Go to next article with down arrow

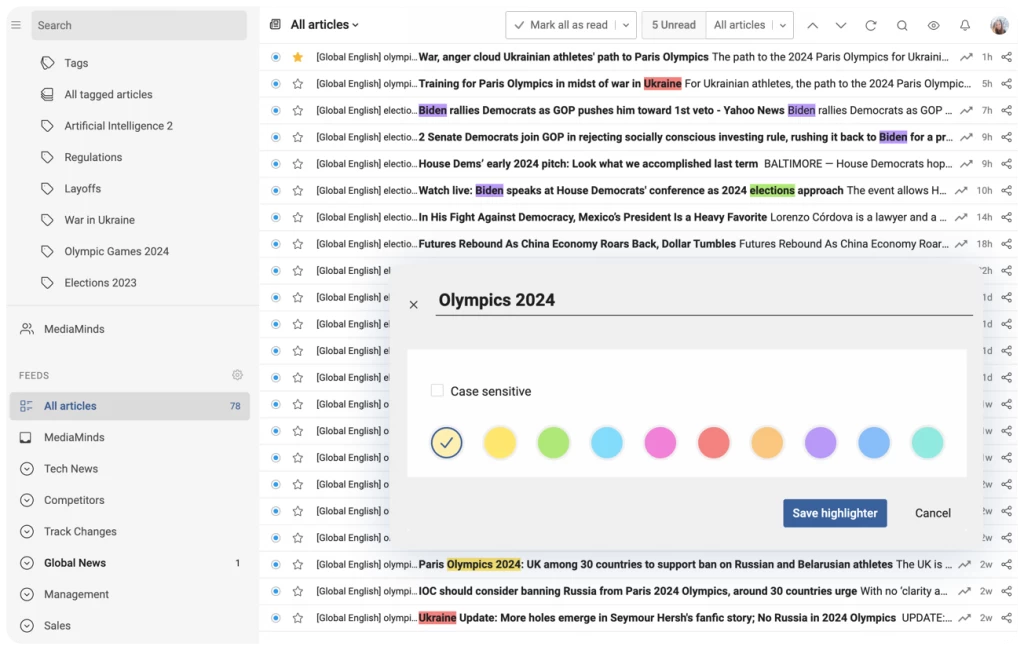tap(841, 25)
